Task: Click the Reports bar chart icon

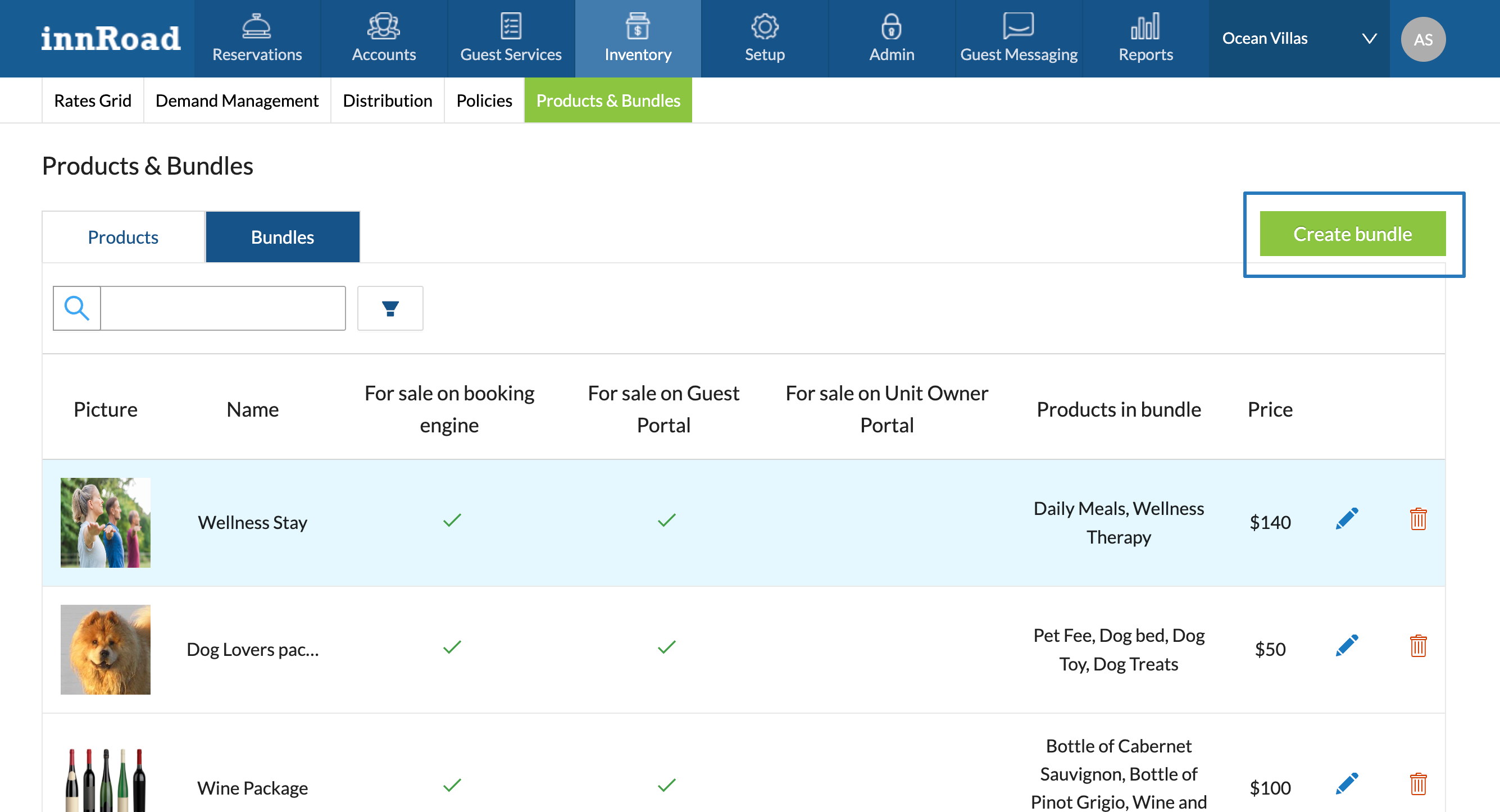Action: coord(1145,26)
